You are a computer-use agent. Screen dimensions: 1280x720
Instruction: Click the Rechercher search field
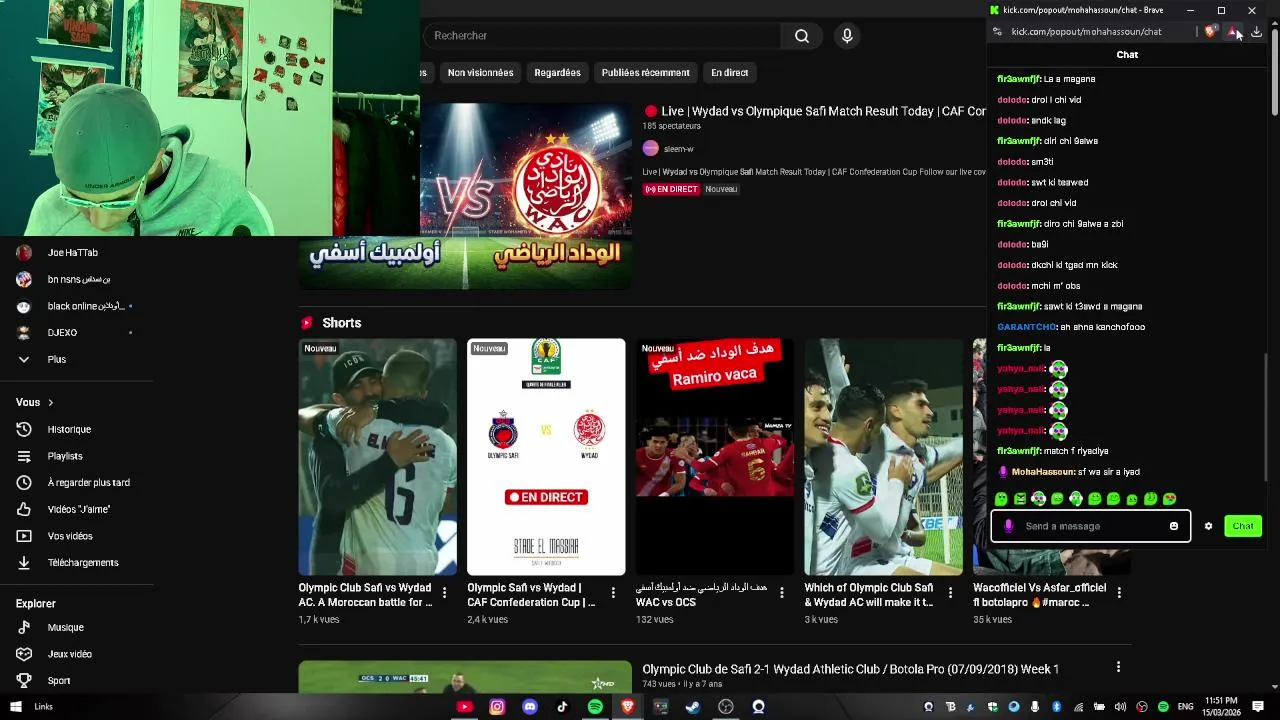tap(602, 36)
